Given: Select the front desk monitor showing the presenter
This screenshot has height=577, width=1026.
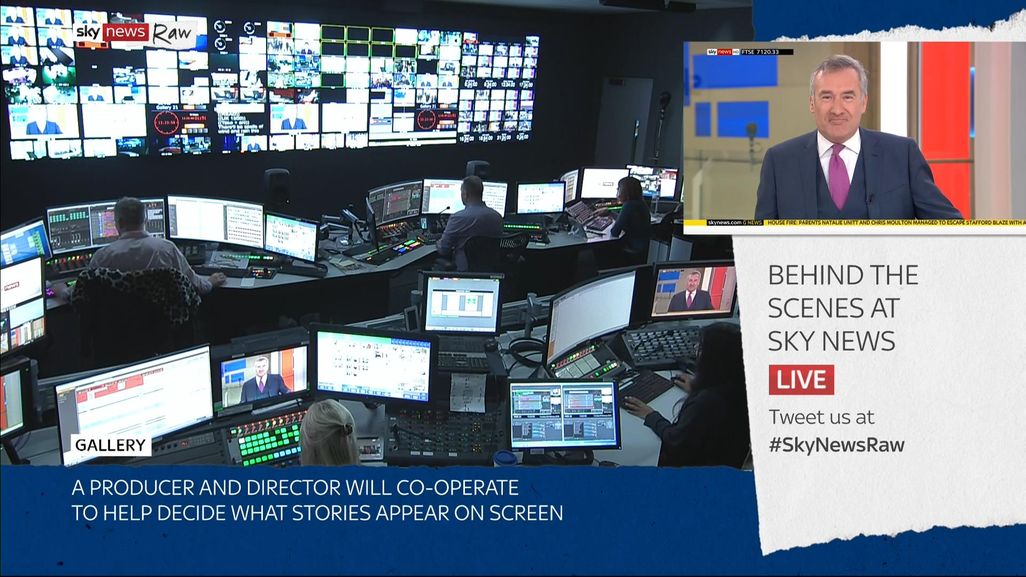Looking at the screenshot, I should click(264, 375).
